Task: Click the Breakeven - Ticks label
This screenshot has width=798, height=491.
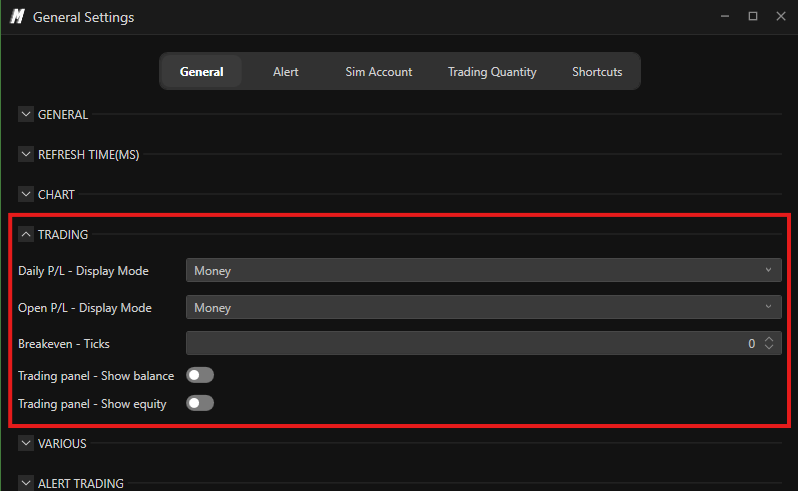Action: click(64, 344)
